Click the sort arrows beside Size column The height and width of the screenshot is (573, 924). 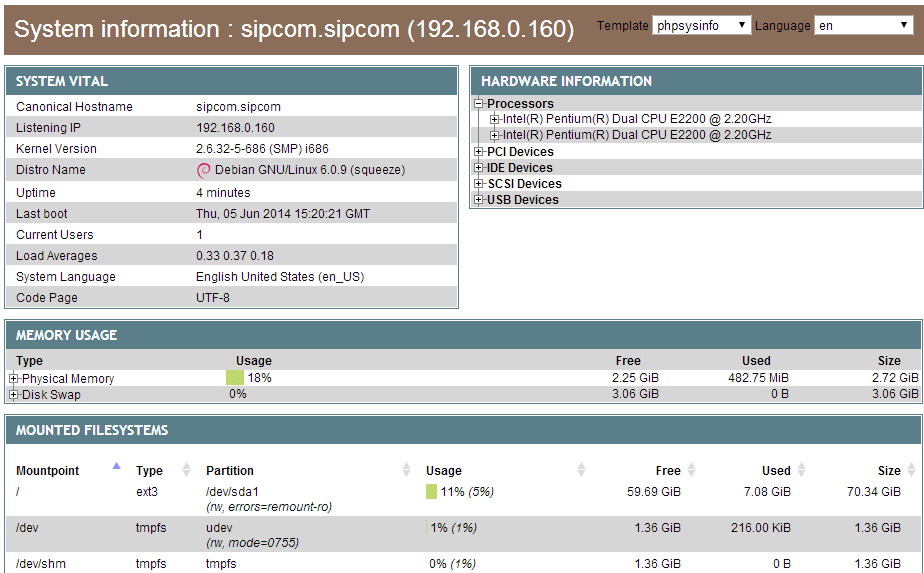(912, 470)
